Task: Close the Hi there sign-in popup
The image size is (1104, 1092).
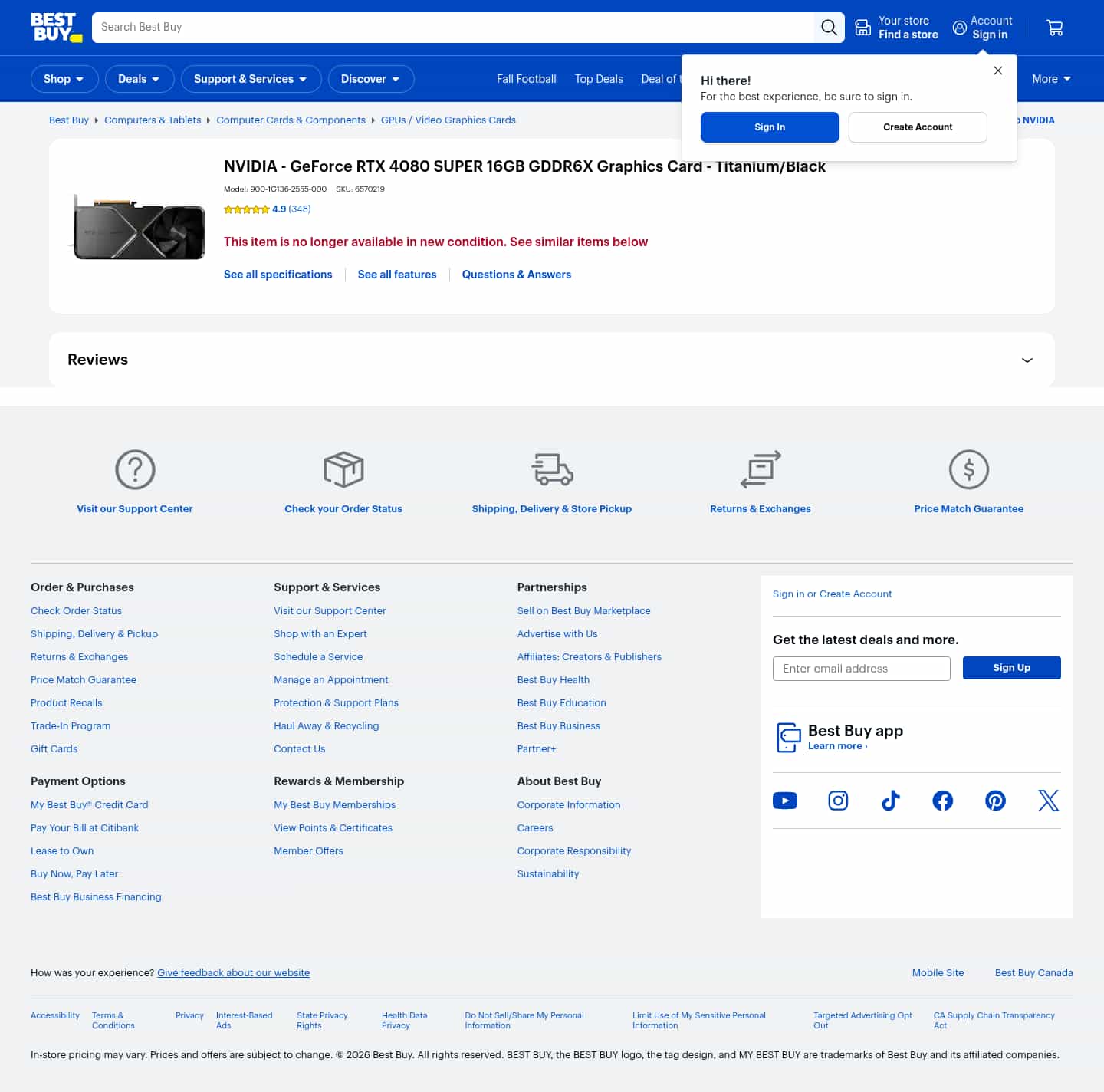Action: 998,71
